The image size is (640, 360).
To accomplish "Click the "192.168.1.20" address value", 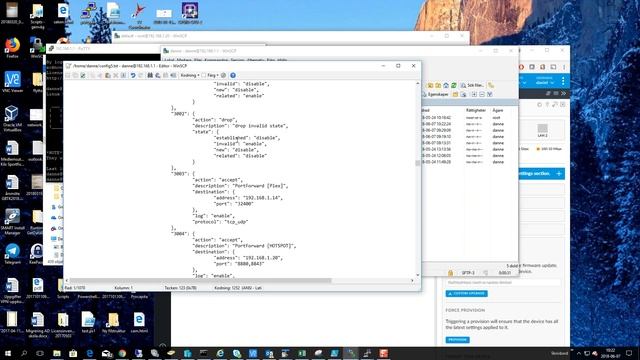I will (262, 258).
